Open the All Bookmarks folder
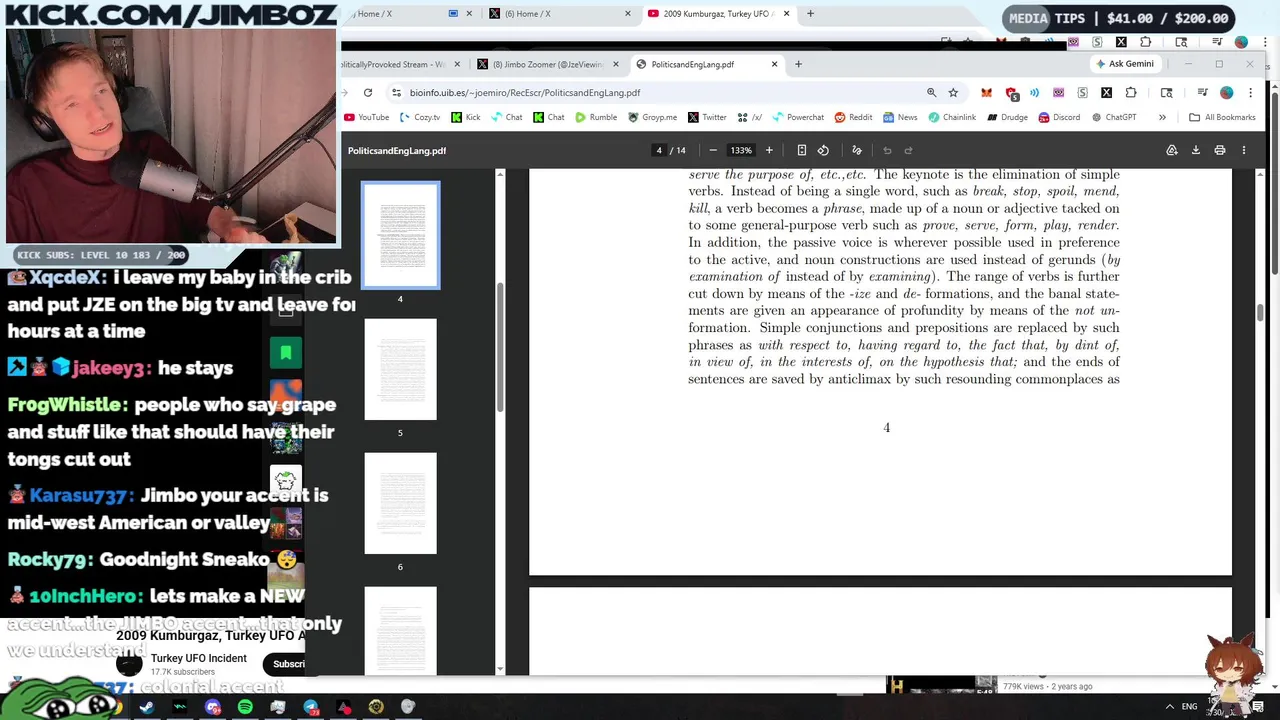Viewport: 1280px width, 720px height. 1222,118
